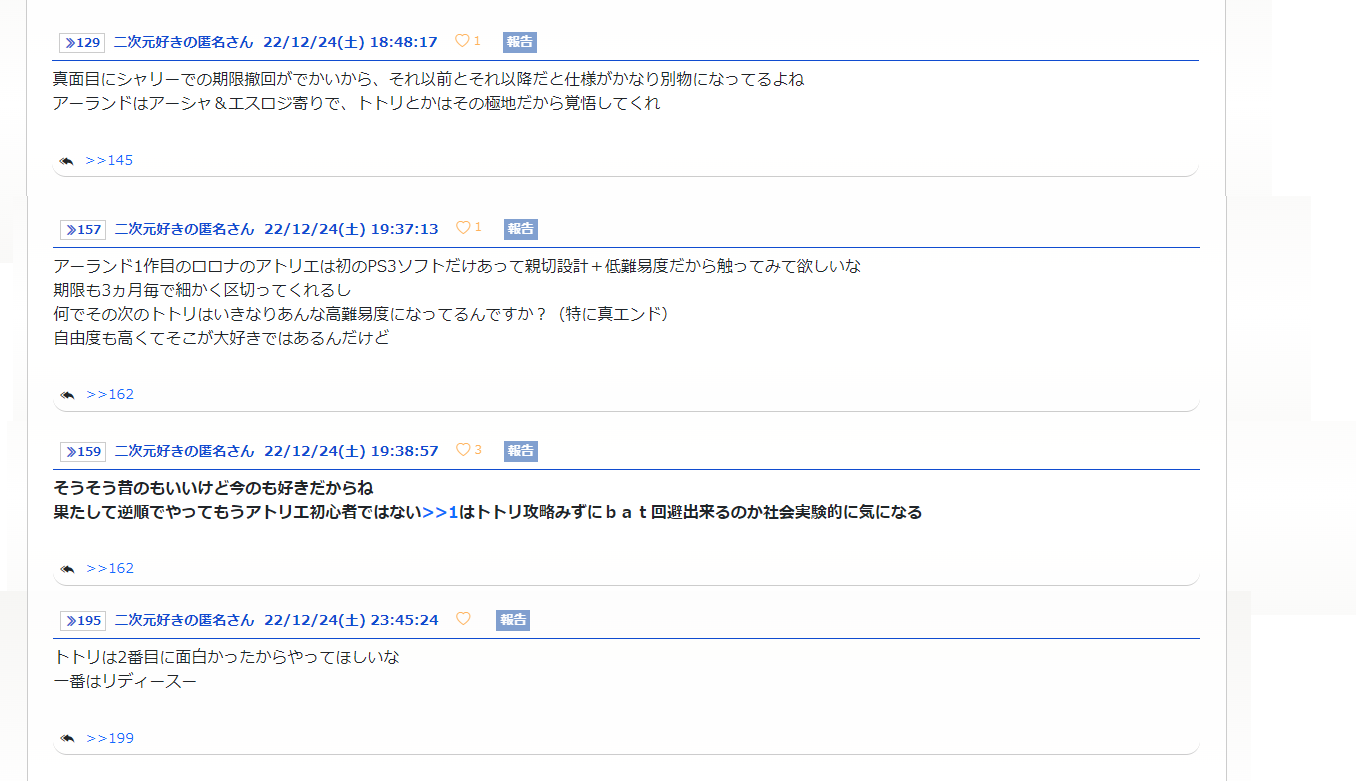
Task: Click reply arrow icon under post 157
Action: pos(67,395)
